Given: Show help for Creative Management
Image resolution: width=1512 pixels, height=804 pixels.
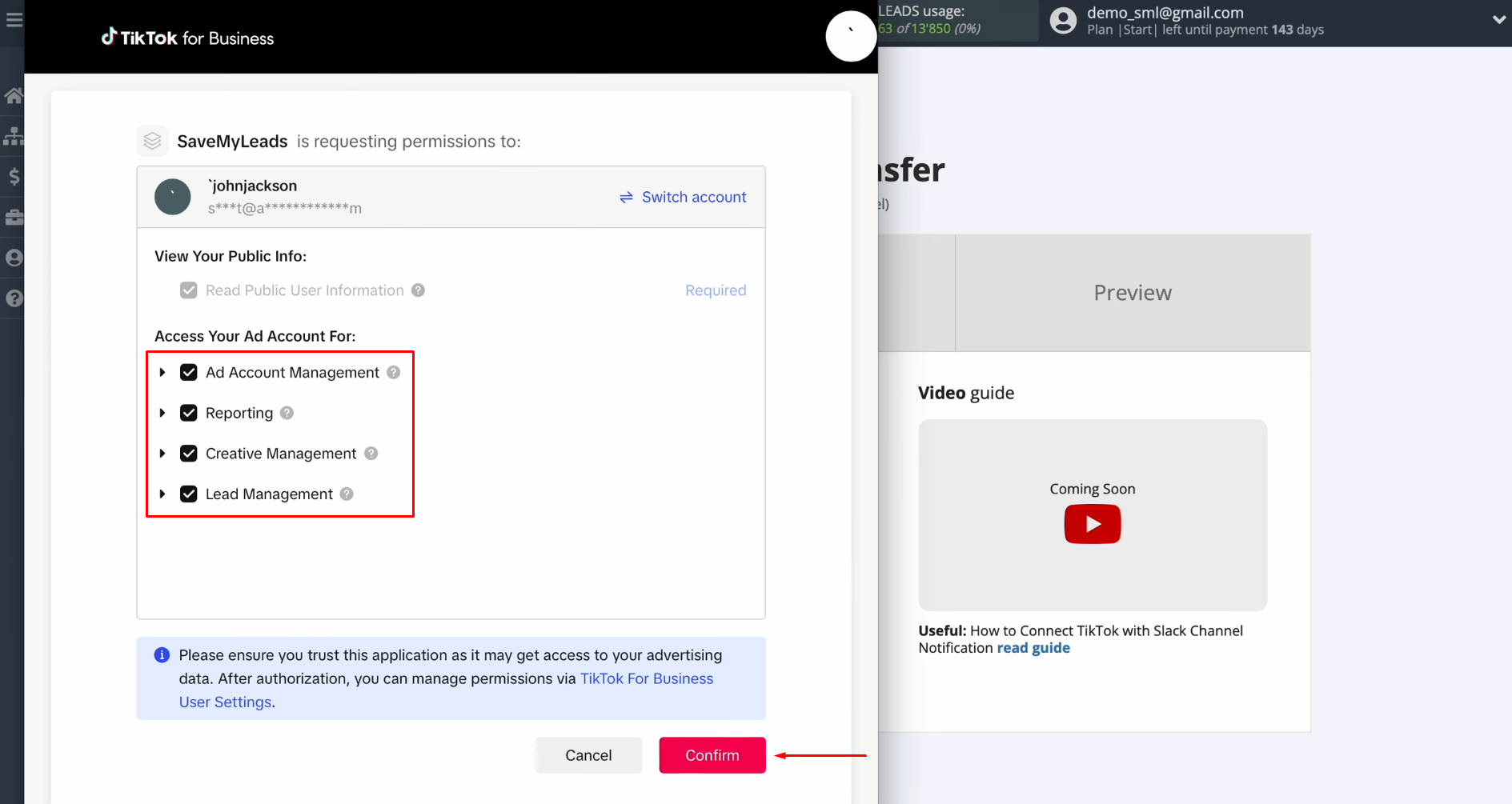Looking at the screenshot, I should 371,454.
